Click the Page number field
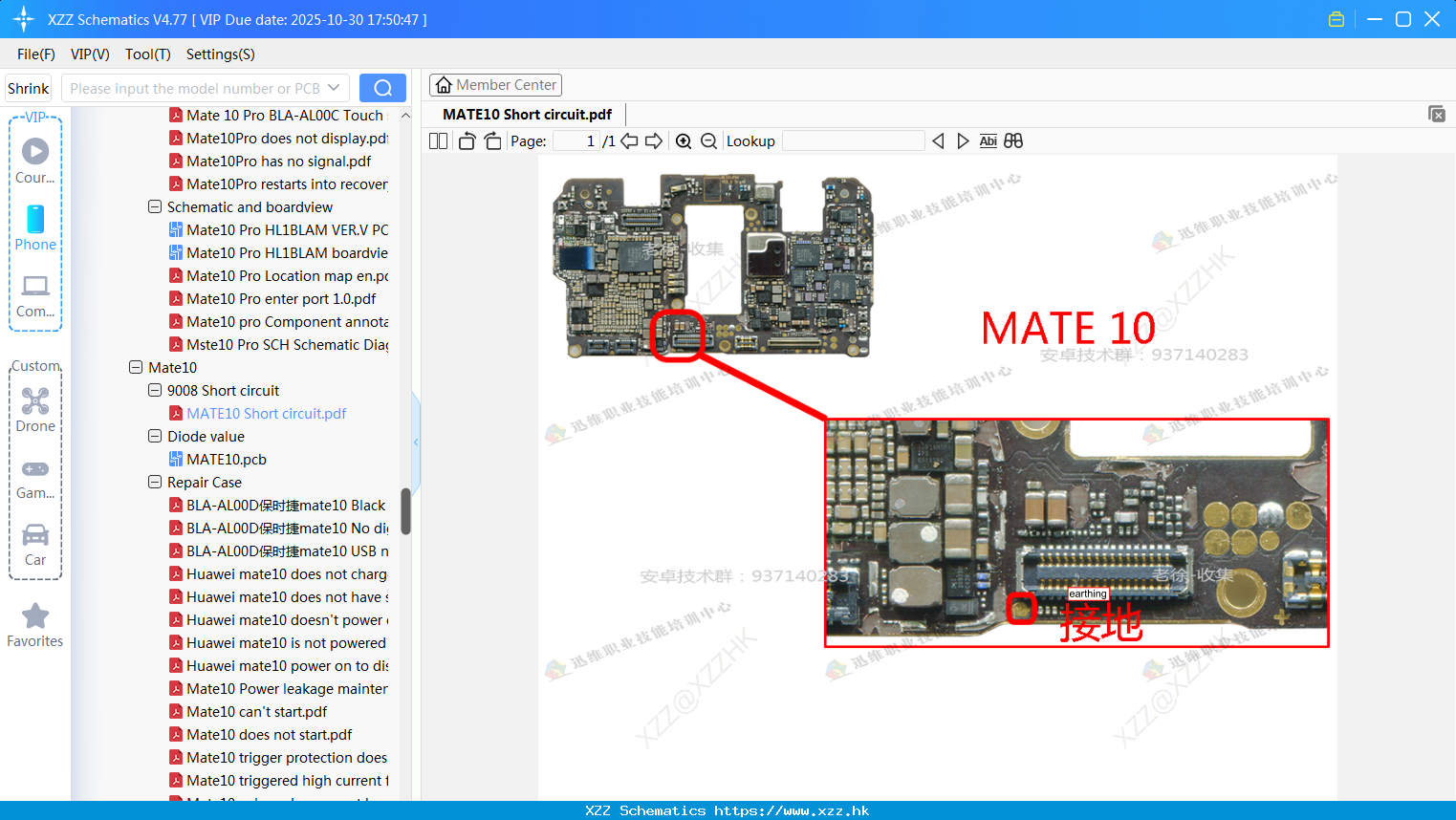The image size is (1456, 820). coord(576,141)
